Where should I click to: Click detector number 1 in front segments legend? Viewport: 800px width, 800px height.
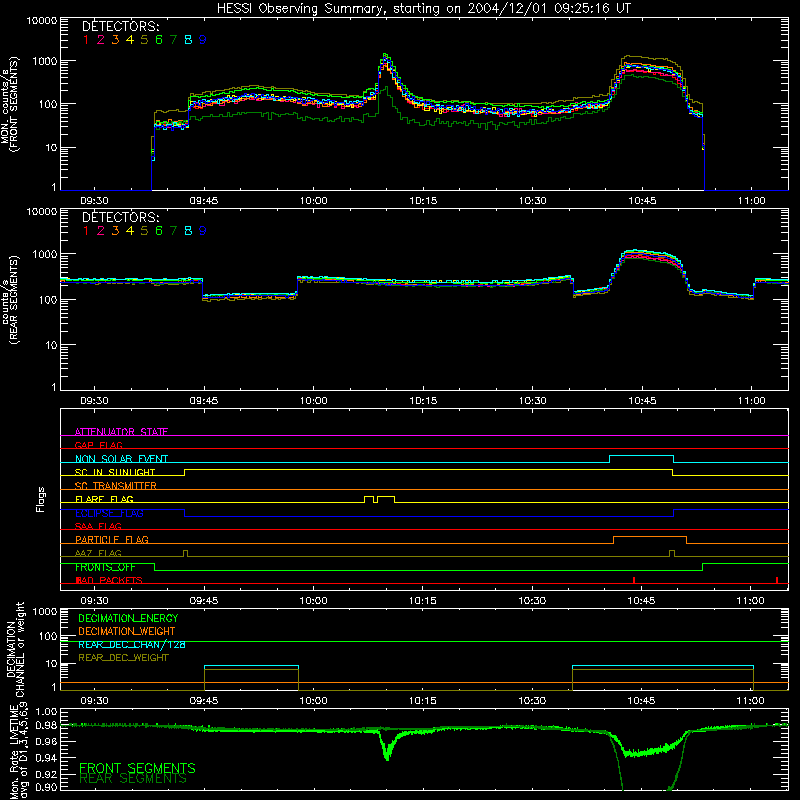click(x=86, y=40)
